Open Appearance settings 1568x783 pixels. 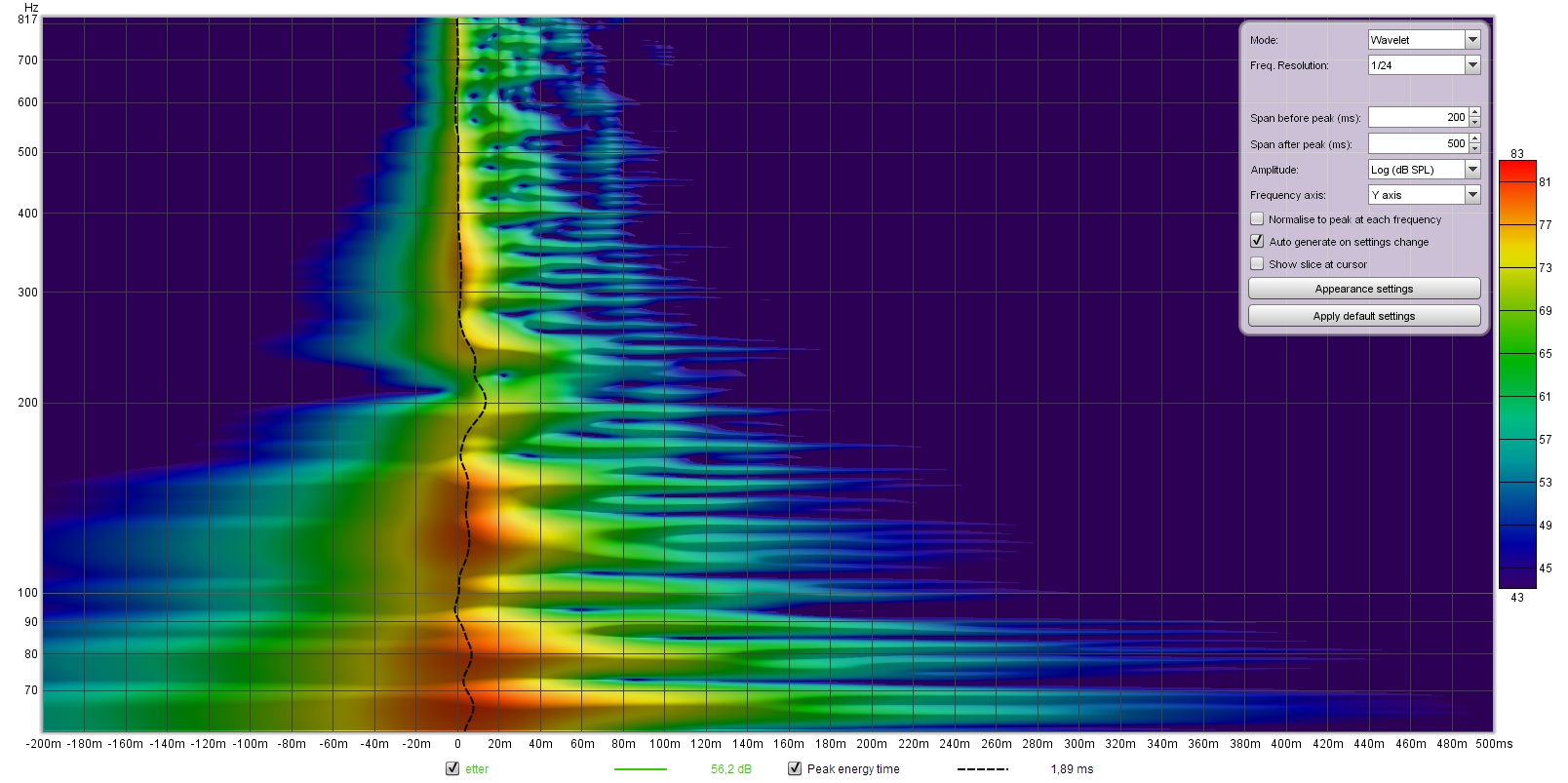(1364, 289)
